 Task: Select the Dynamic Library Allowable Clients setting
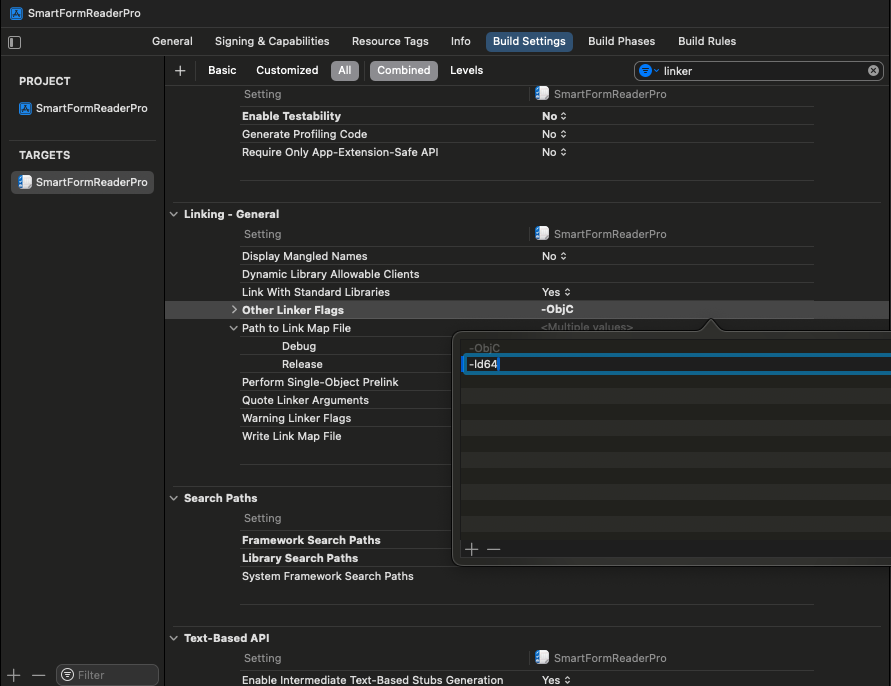tap(331, 275)
